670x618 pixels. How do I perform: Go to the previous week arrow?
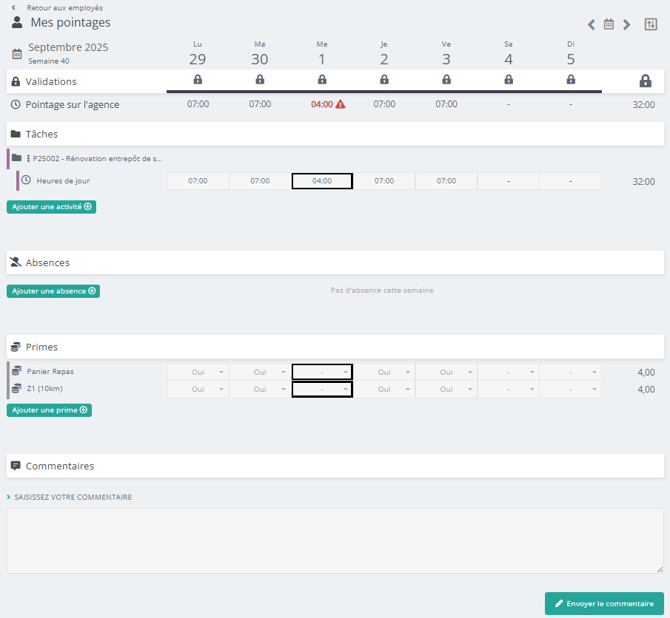point(591,25)
